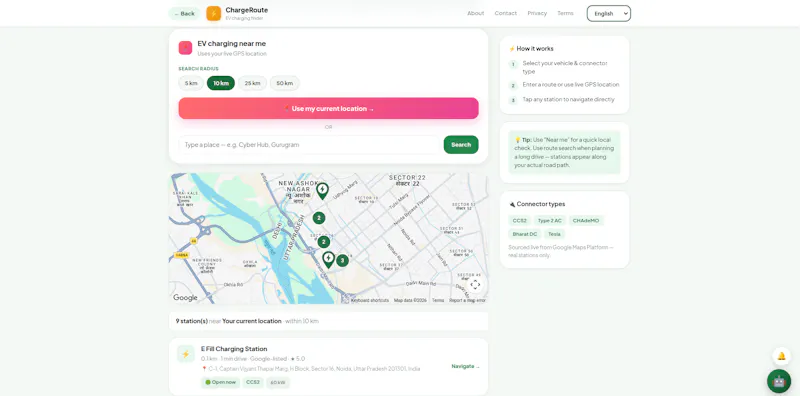Click Report a map error link

click(x=467, y=301)
